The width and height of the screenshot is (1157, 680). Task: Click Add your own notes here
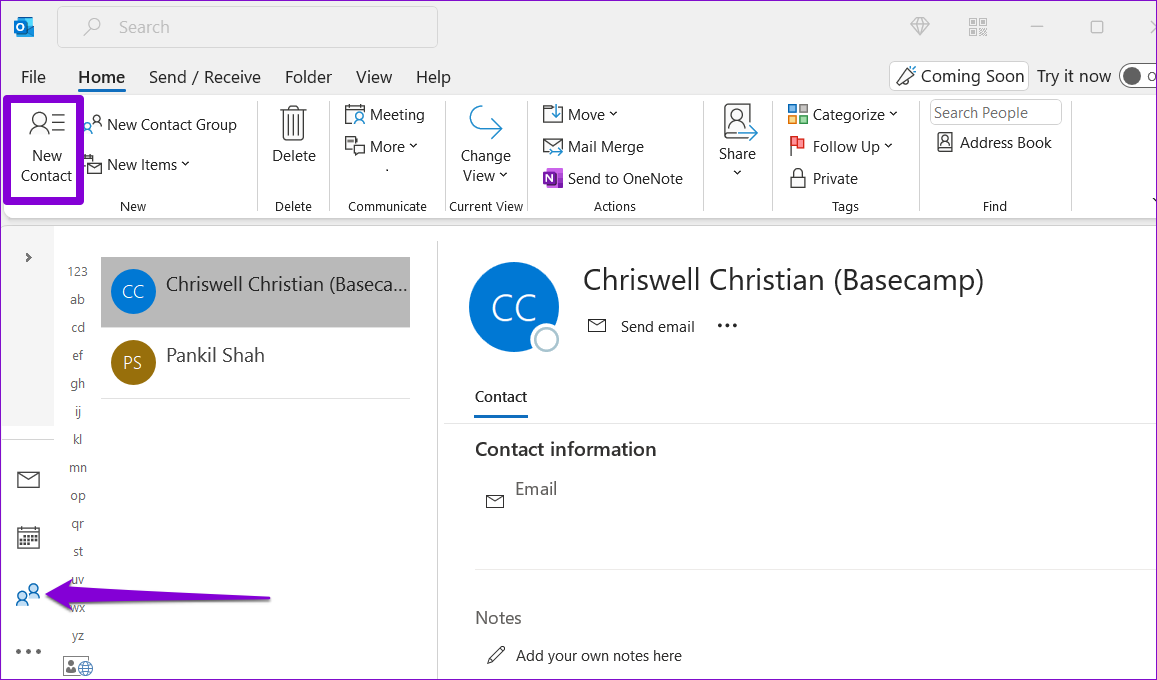point(597,655)
